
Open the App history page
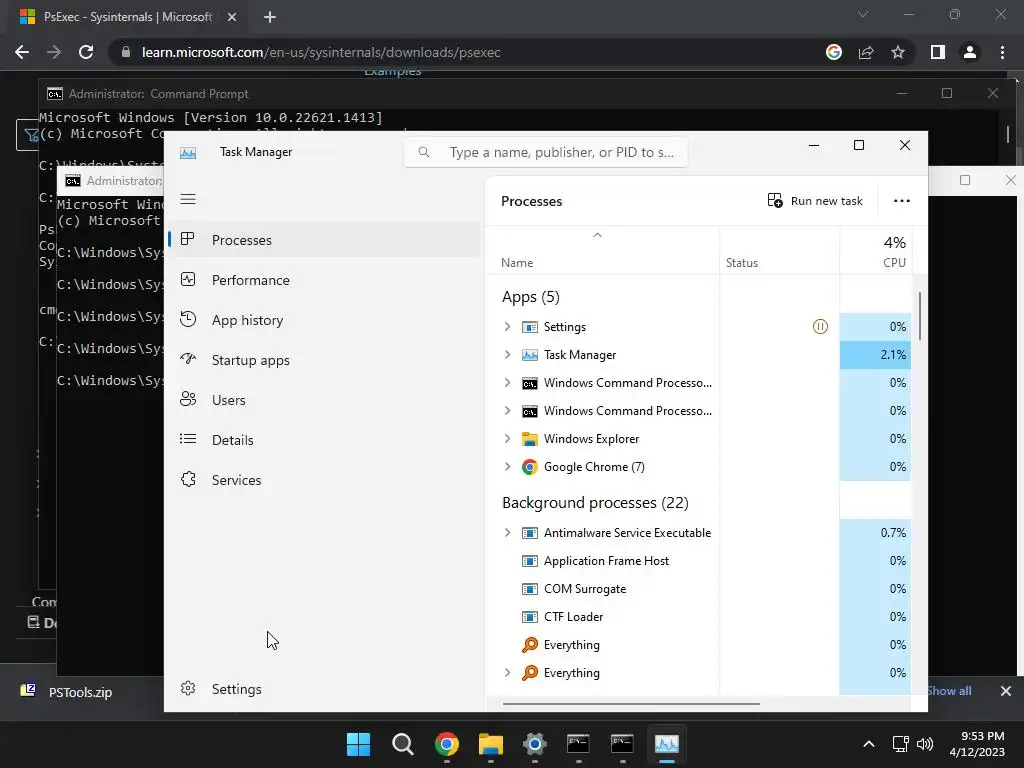[324, 320]
